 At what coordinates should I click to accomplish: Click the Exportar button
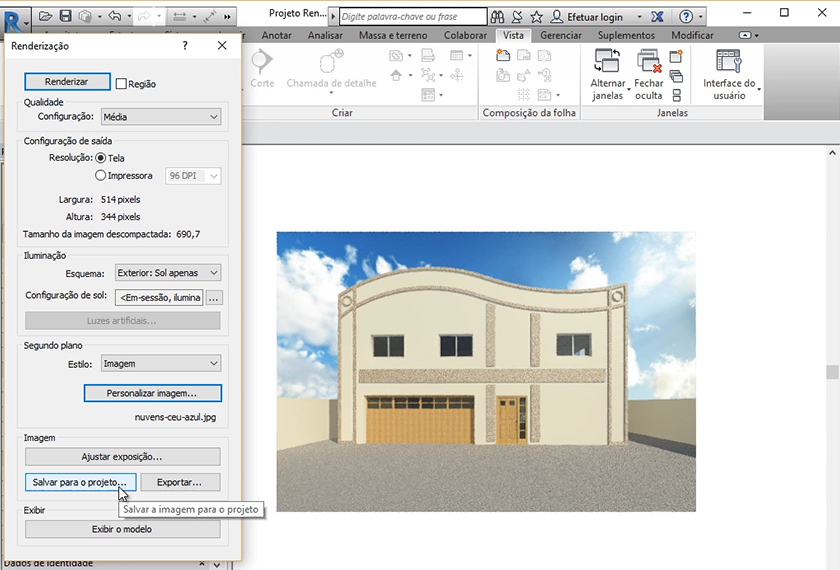click(x=180, y=482)
